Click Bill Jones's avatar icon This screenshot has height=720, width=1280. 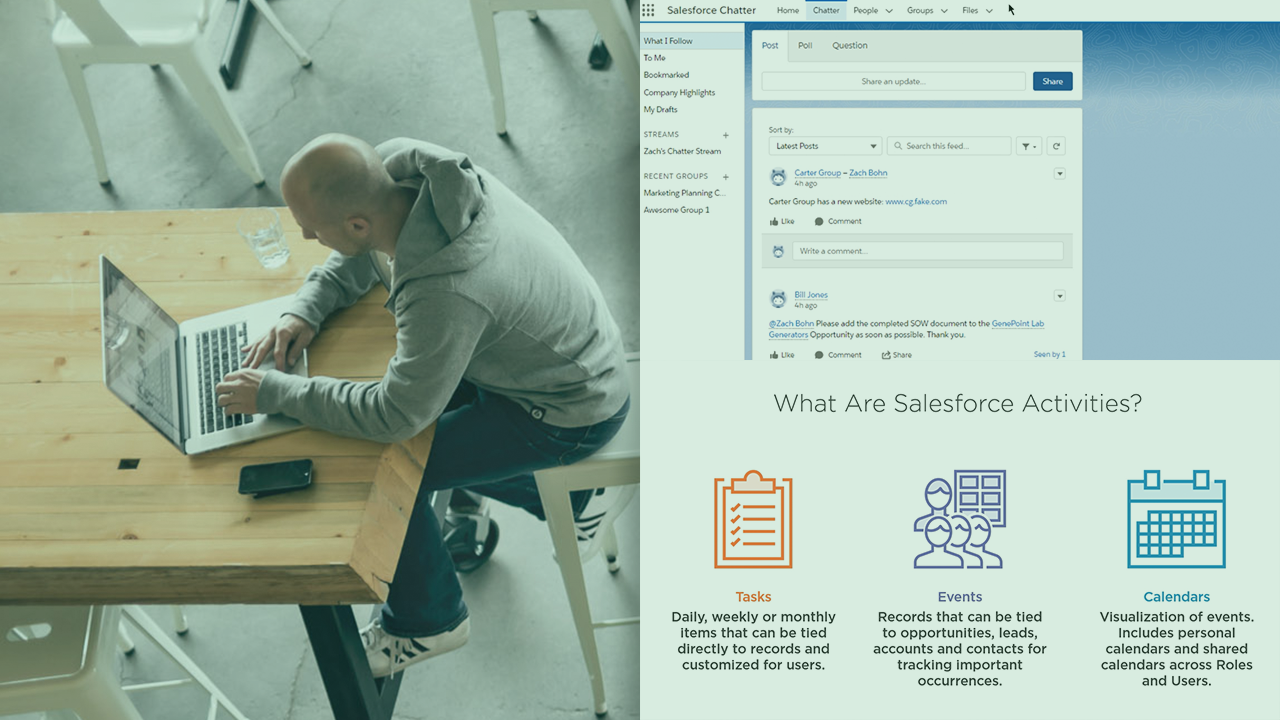tap(778, 299)
